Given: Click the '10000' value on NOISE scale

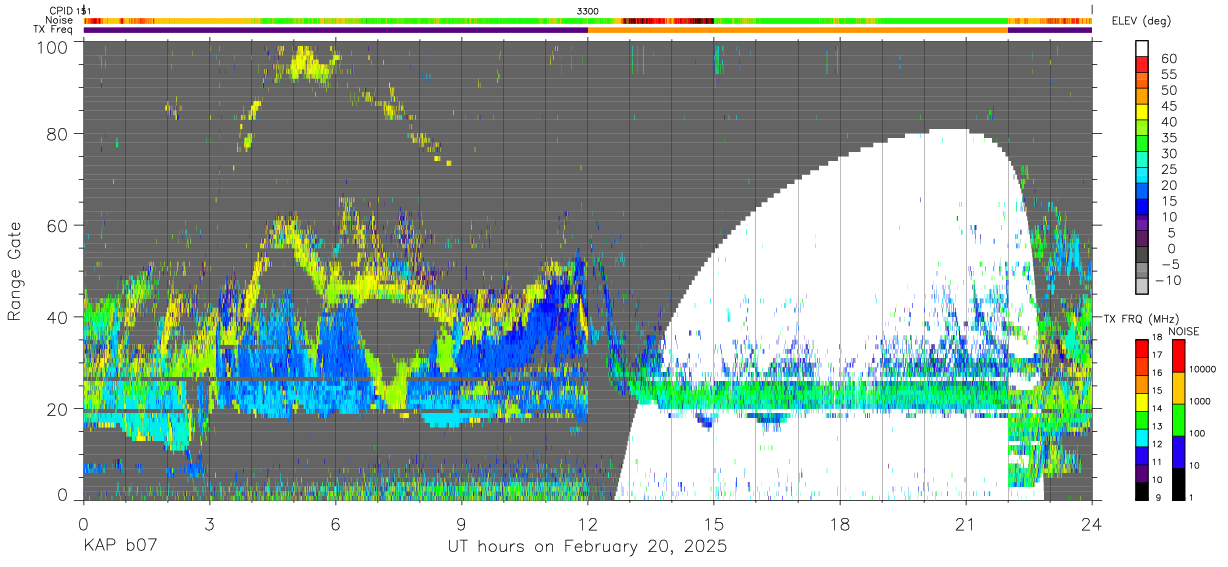Looking at the screenshot, I should pyautogui.click(x=1202, y=369).
